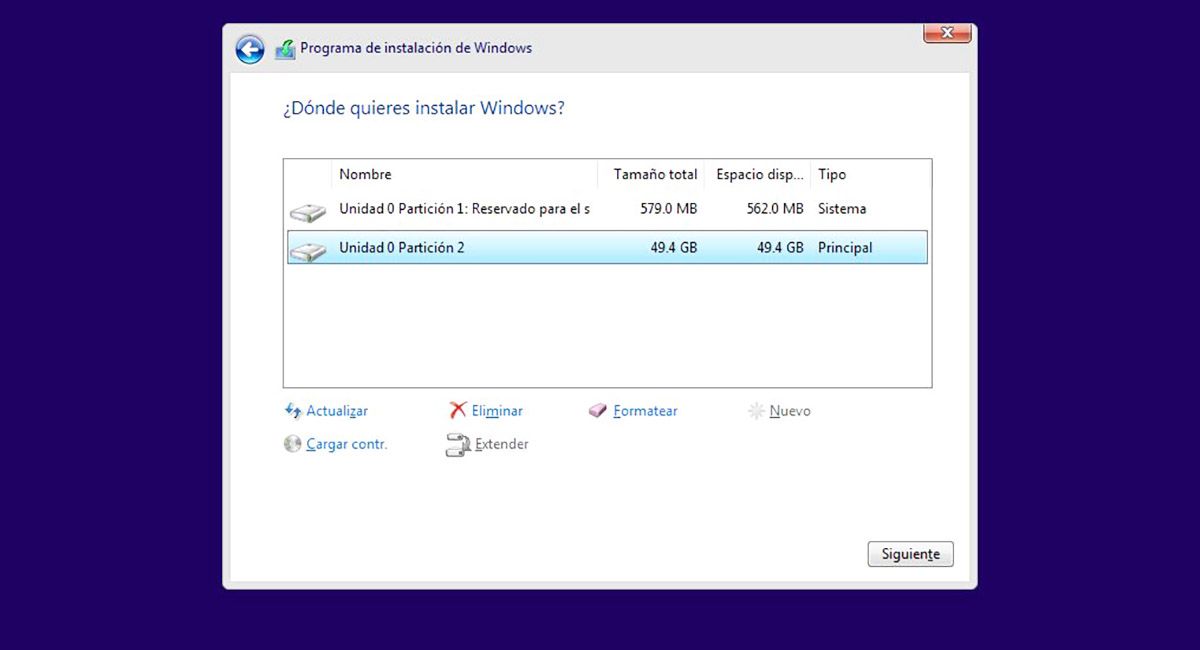Click the Windows setup icon in title bar
The width and height of the screenshot is (1200, 650).
285,49
